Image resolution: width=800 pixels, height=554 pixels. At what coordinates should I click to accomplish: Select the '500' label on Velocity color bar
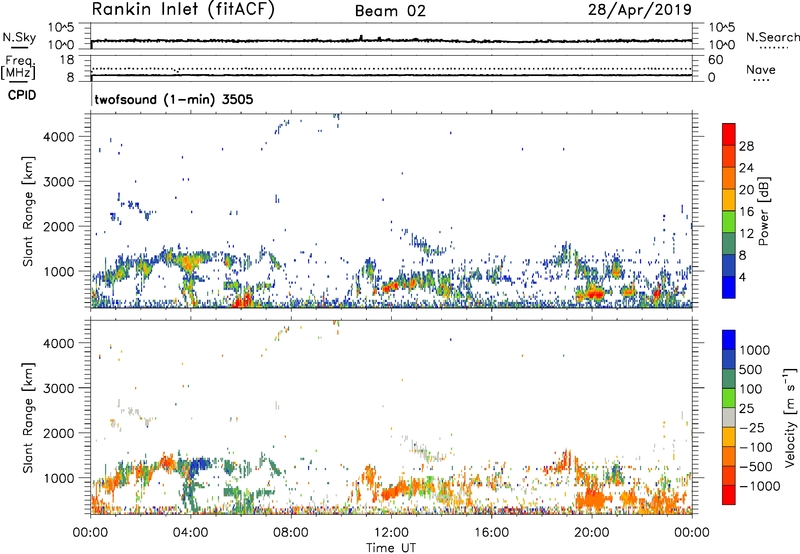pos(751,369)
